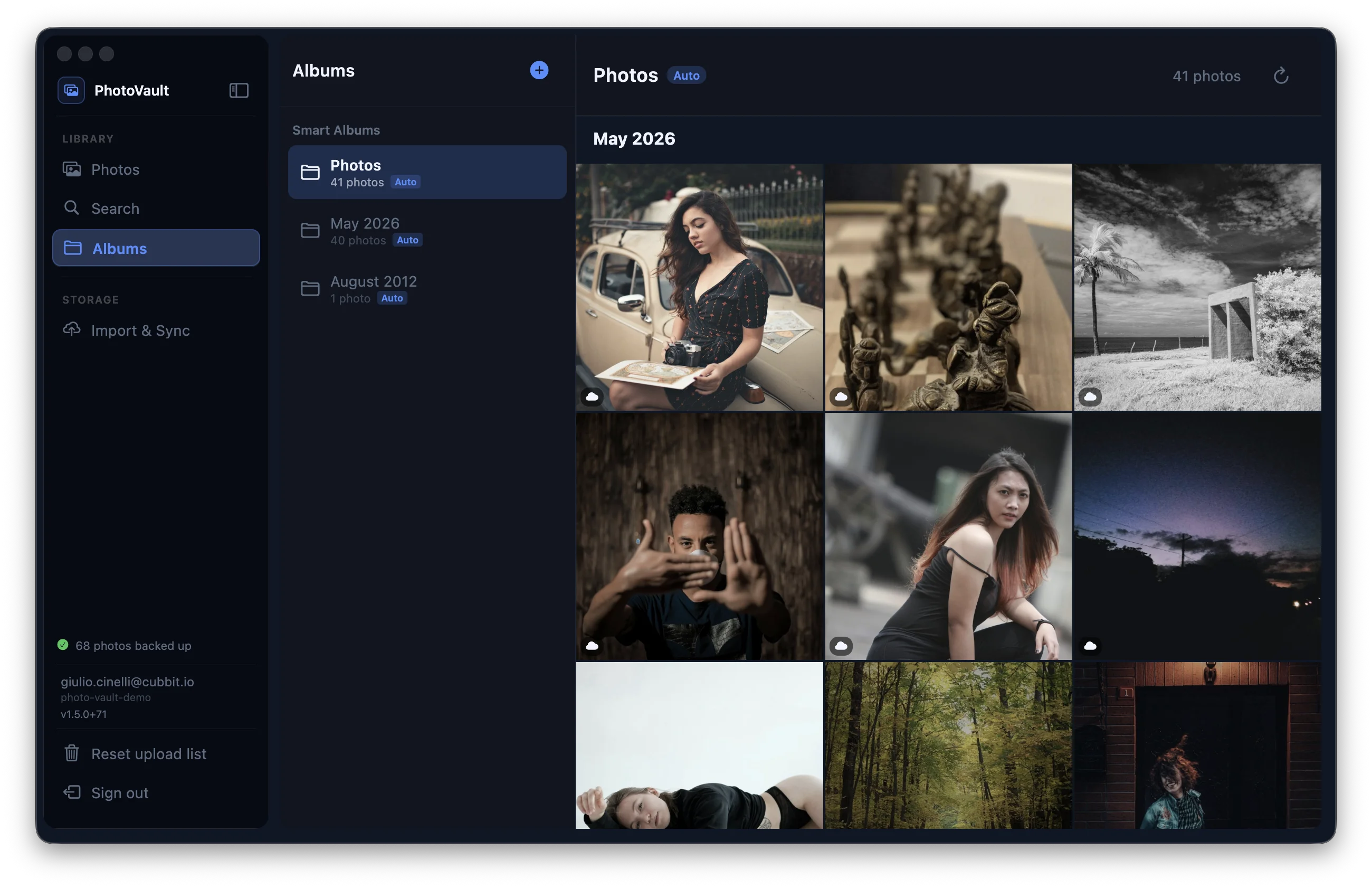This screenshot has width=1372, height=888.
Task: Open Photos in the Library sidebar
Action: coord(156,169)
